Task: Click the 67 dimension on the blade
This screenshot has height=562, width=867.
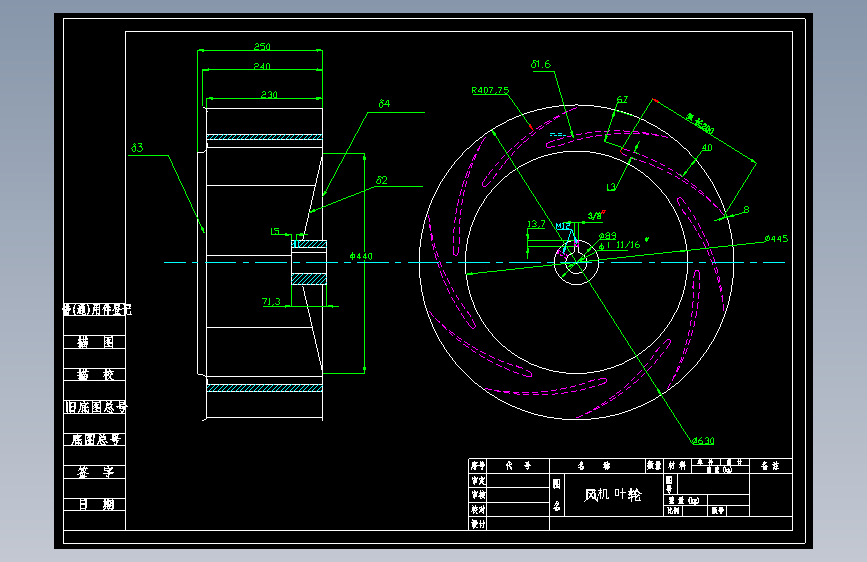Action: [622, 99]
